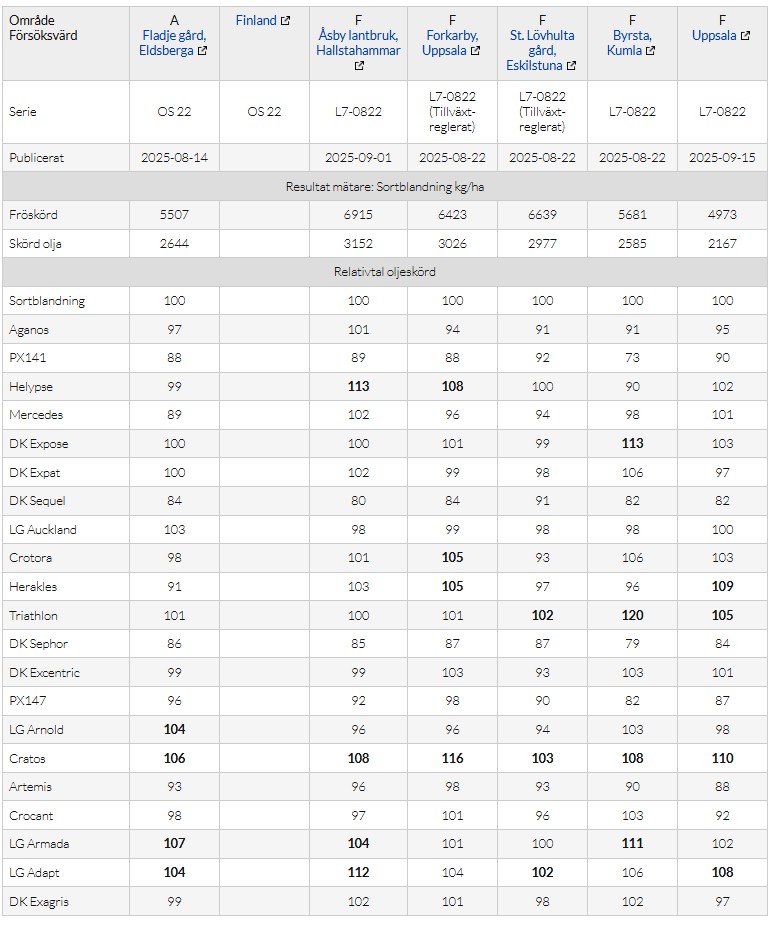Follow the Åsby lantbruk, Hallstahammar link

(358, 43)
